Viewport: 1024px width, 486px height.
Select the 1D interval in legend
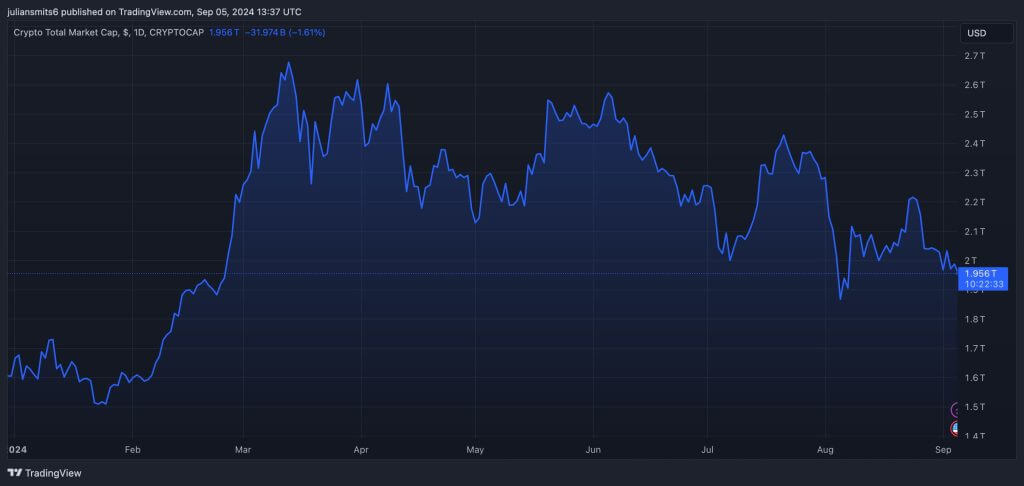140,33
